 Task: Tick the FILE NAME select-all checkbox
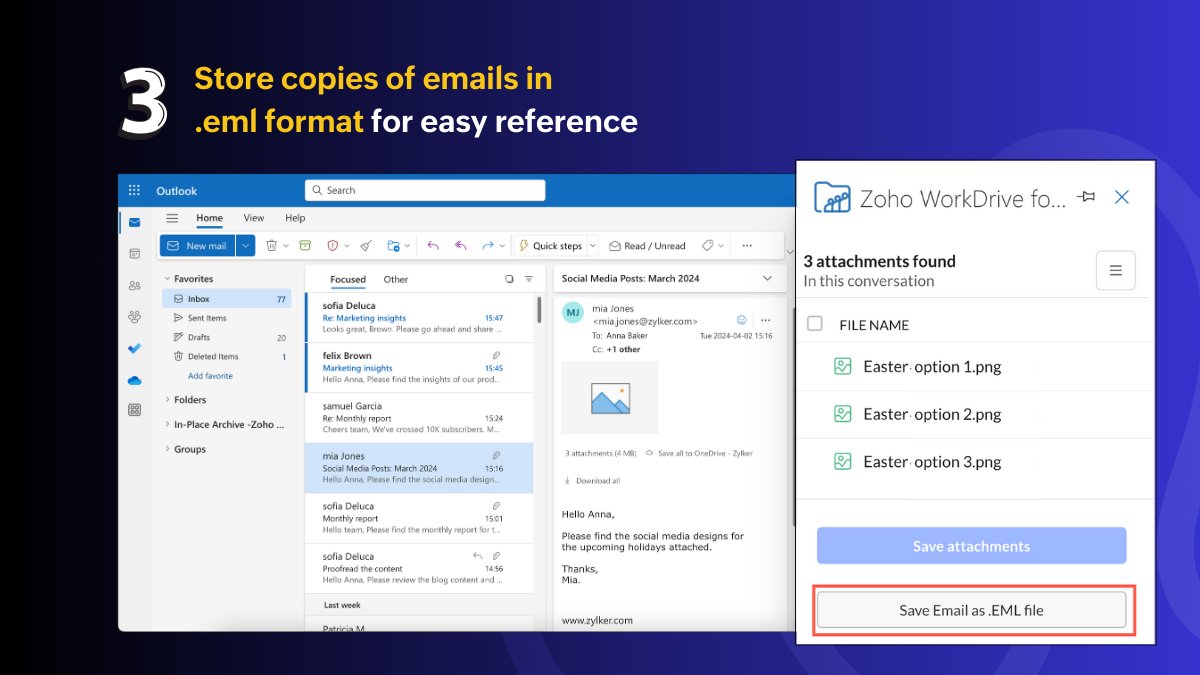click(815, 323)
